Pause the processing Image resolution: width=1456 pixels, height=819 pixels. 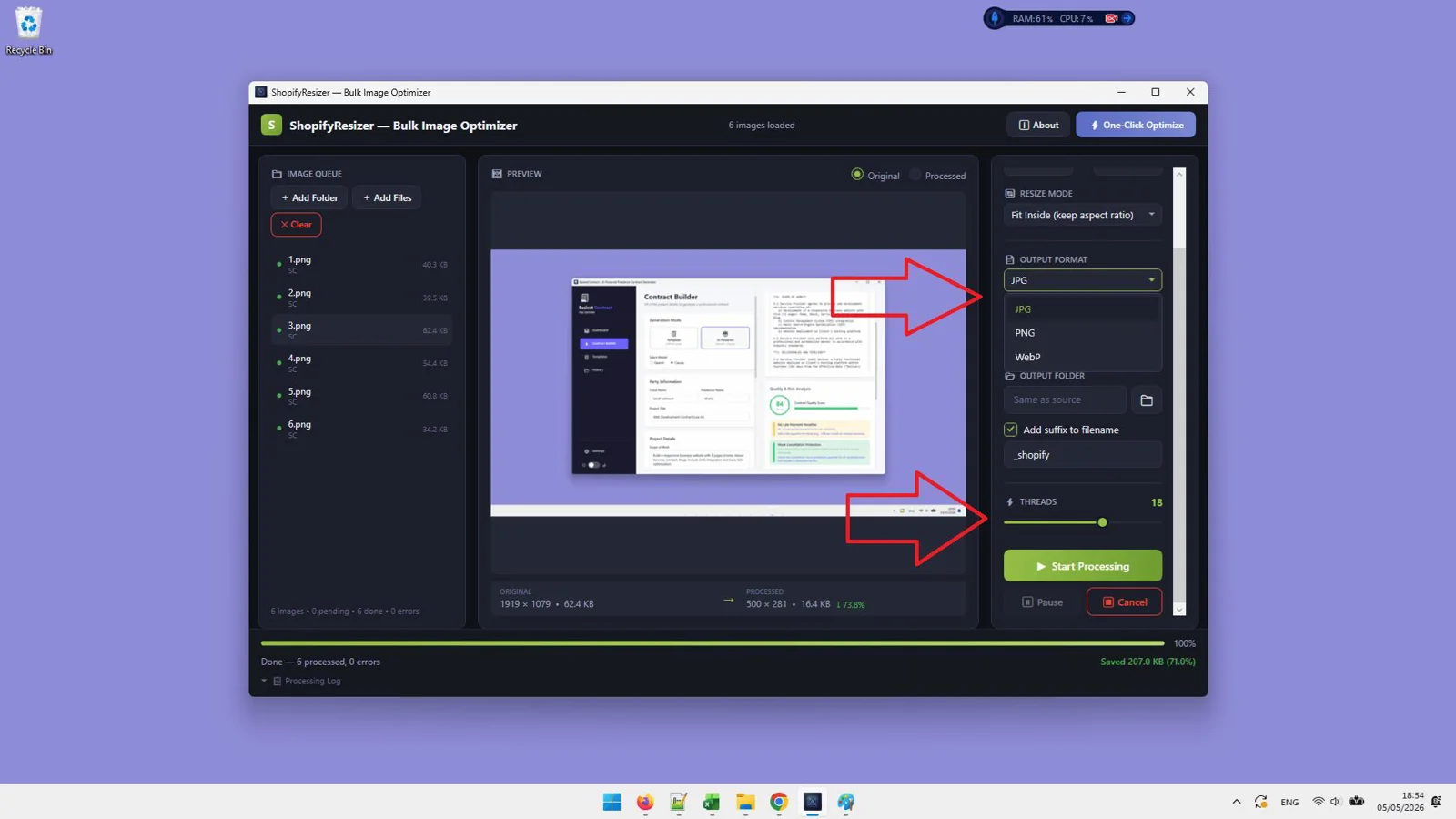(1043, 602)
